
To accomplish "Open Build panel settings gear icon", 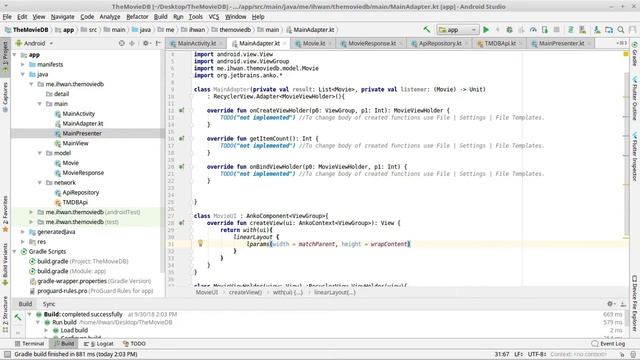I will [x=610, y=304].
